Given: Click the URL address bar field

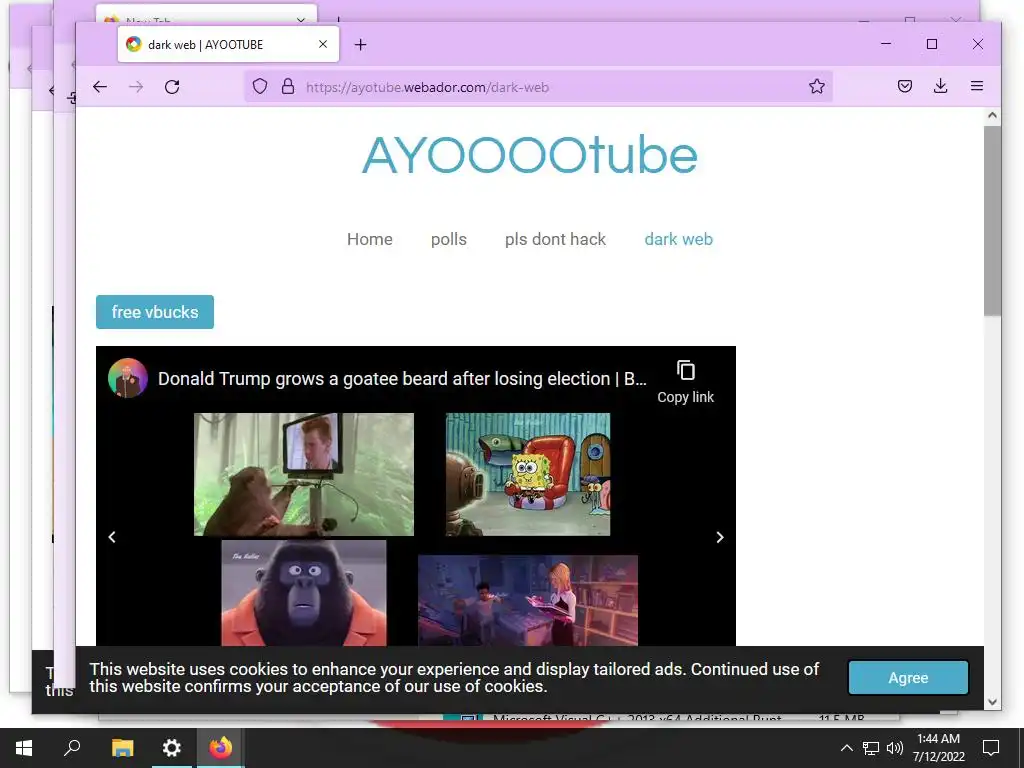Looking at the screenshot, I should click(x=539, y=87).
